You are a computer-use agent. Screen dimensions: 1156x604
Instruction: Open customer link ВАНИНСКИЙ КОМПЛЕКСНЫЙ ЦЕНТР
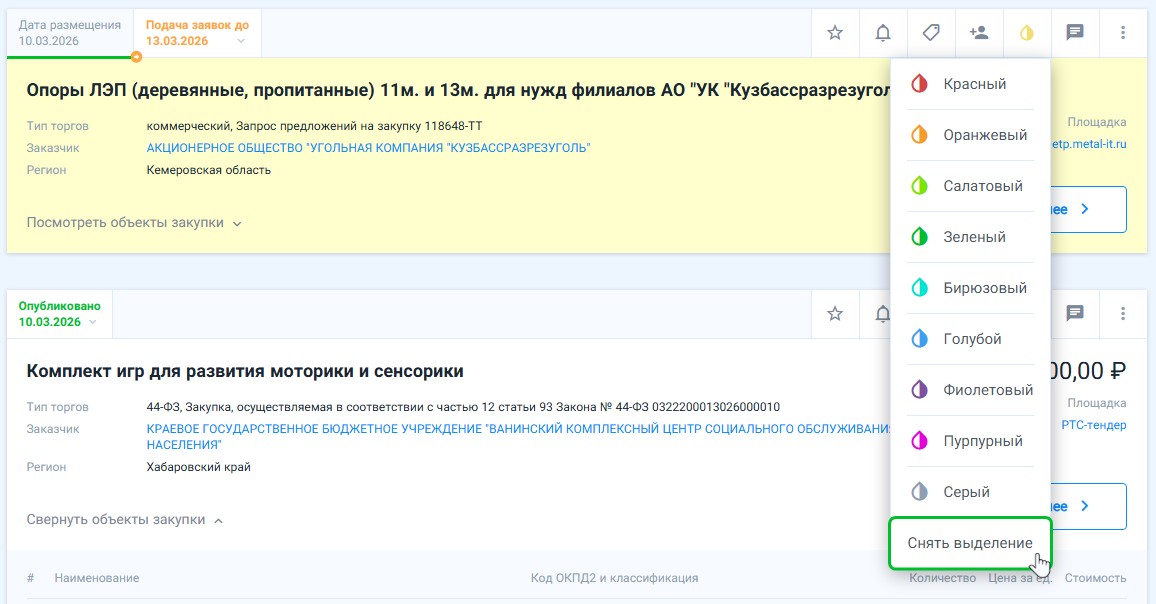point(518,437)
